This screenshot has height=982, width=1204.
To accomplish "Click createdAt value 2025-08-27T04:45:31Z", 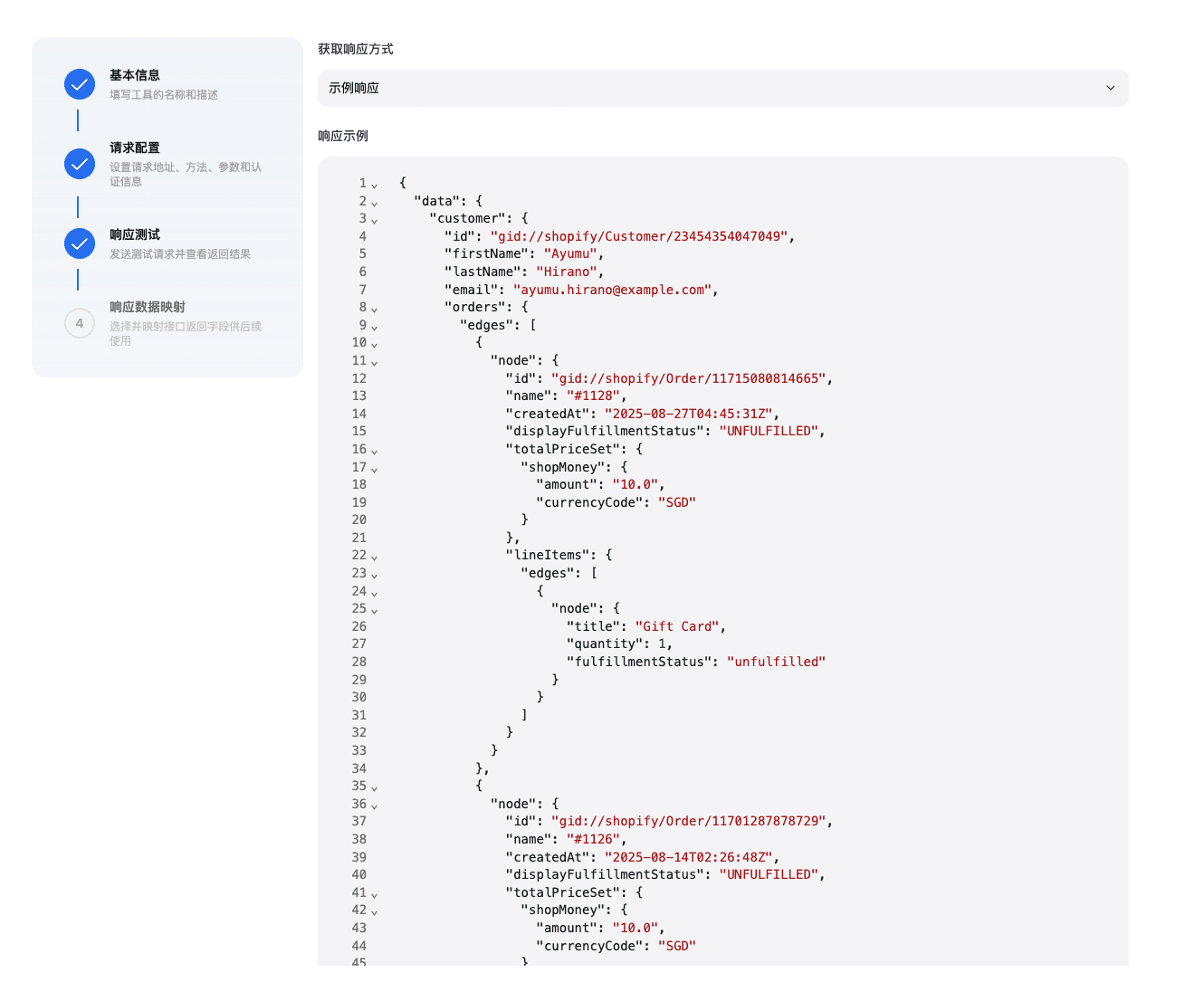I will pyautogui.click(x=689, y=414).
